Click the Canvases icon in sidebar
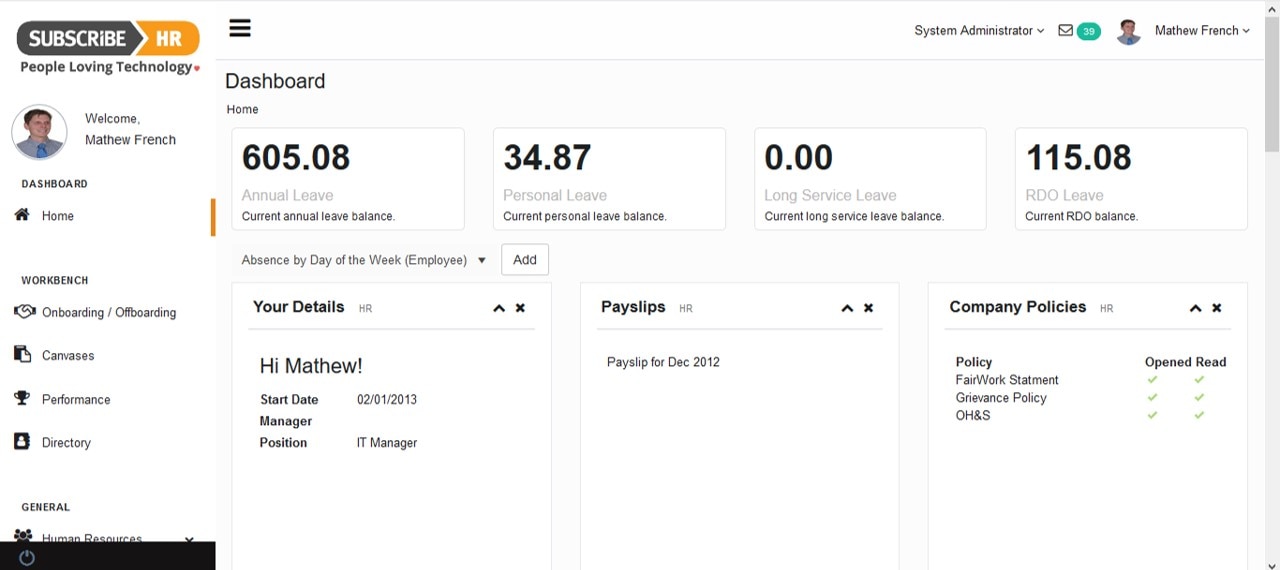 tap(22, 355)
